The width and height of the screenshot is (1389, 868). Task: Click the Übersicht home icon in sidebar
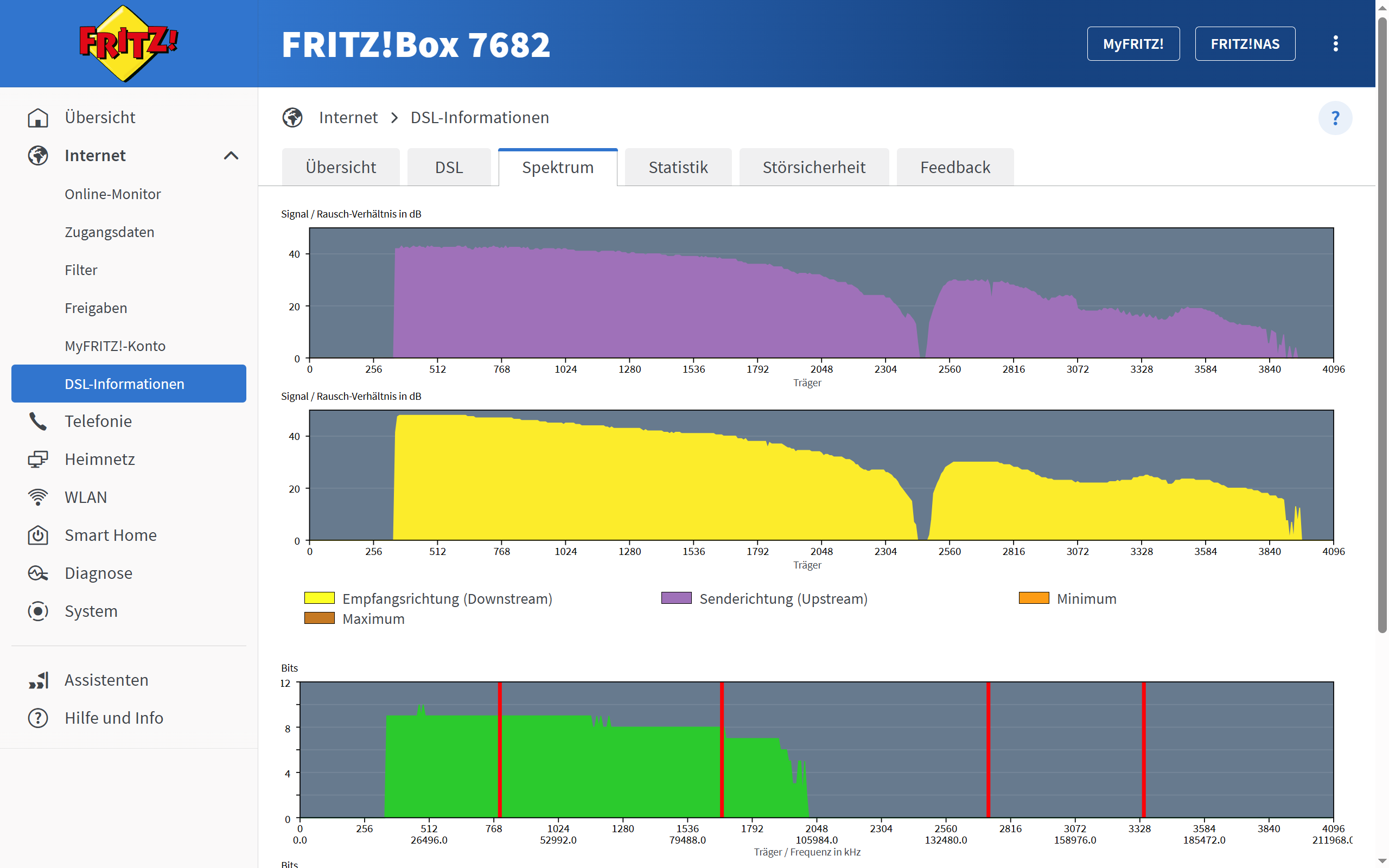click(38, 118)
